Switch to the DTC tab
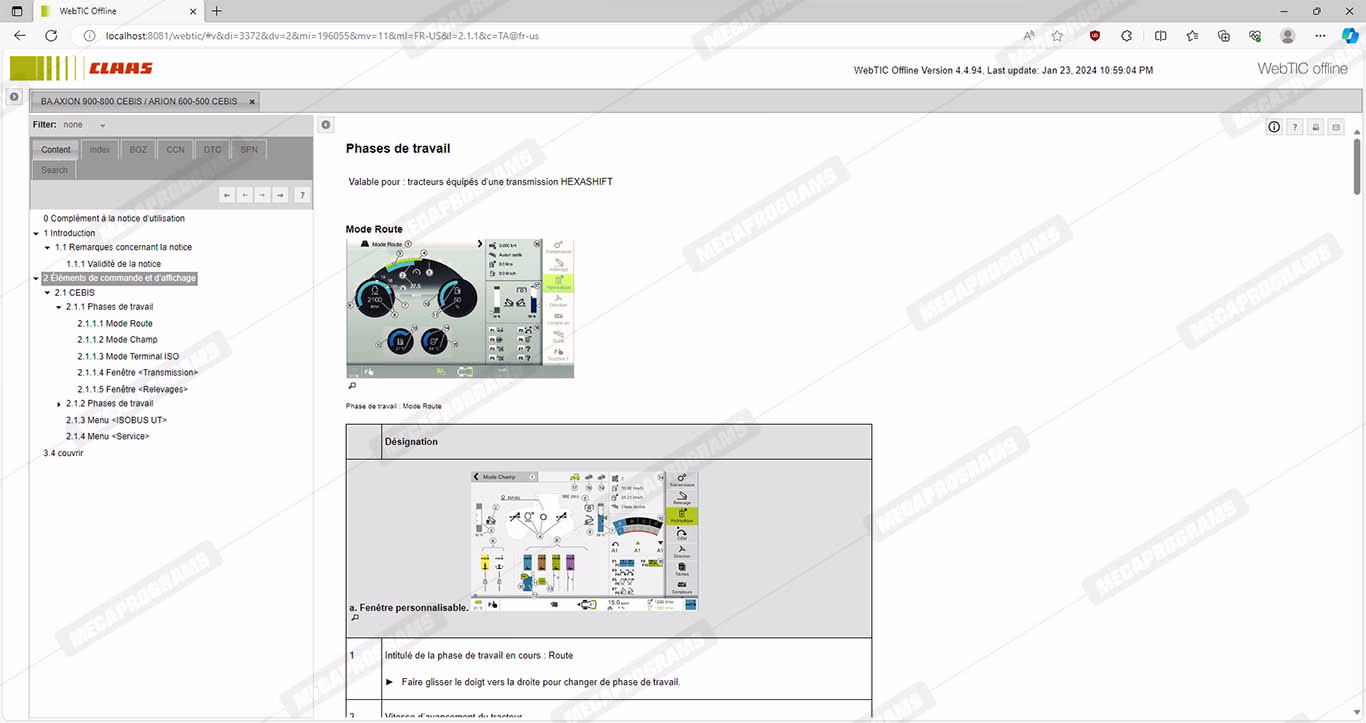Viewport: 1366px width, 723px height. (212, 150)
